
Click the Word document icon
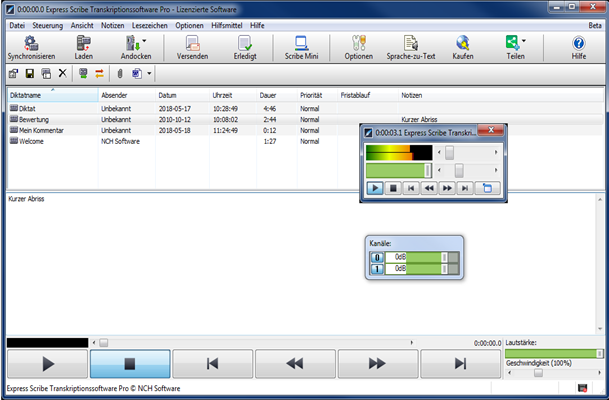pos(137,73)
